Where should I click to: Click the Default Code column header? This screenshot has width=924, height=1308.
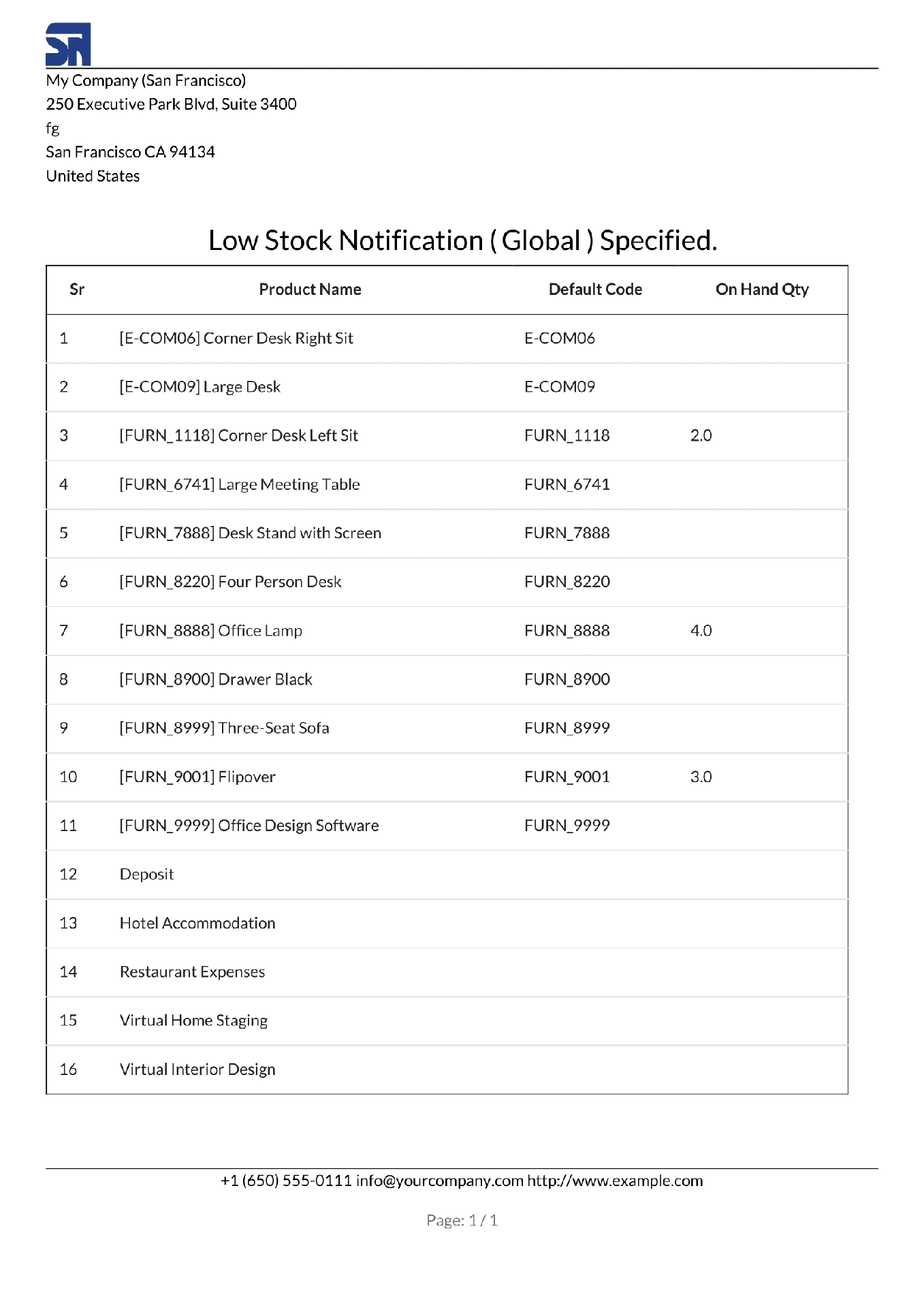595,290
